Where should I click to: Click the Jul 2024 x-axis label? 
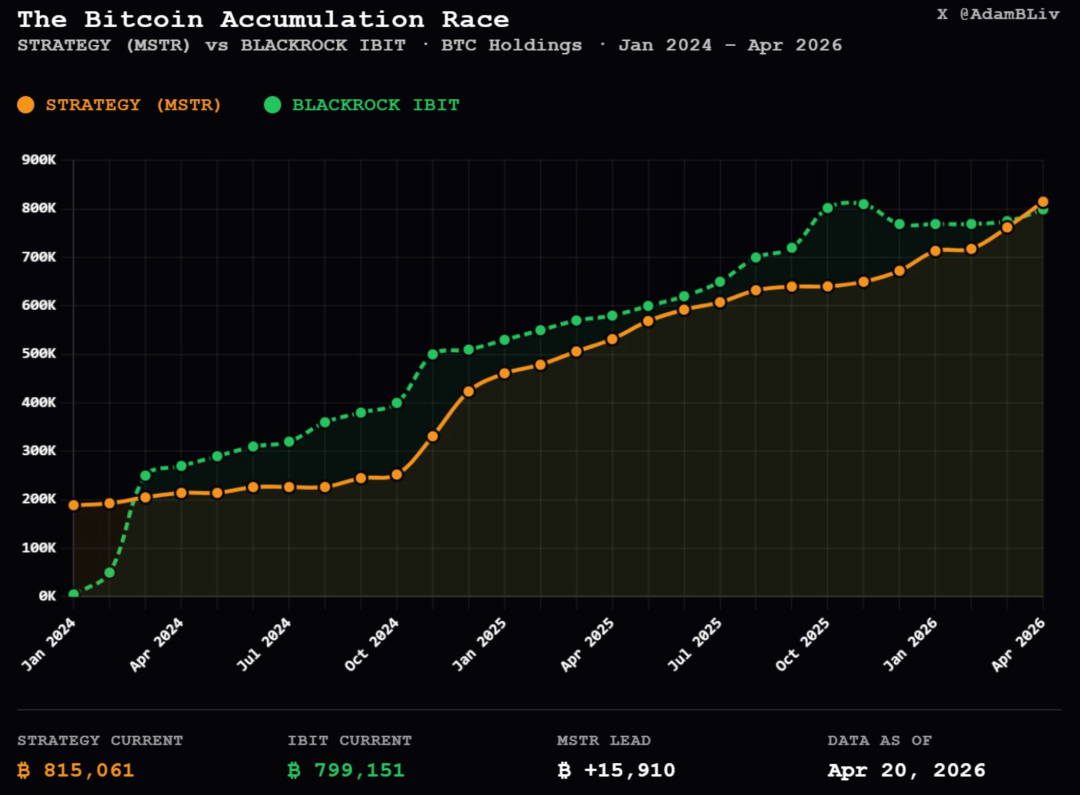tap(264, 644)
